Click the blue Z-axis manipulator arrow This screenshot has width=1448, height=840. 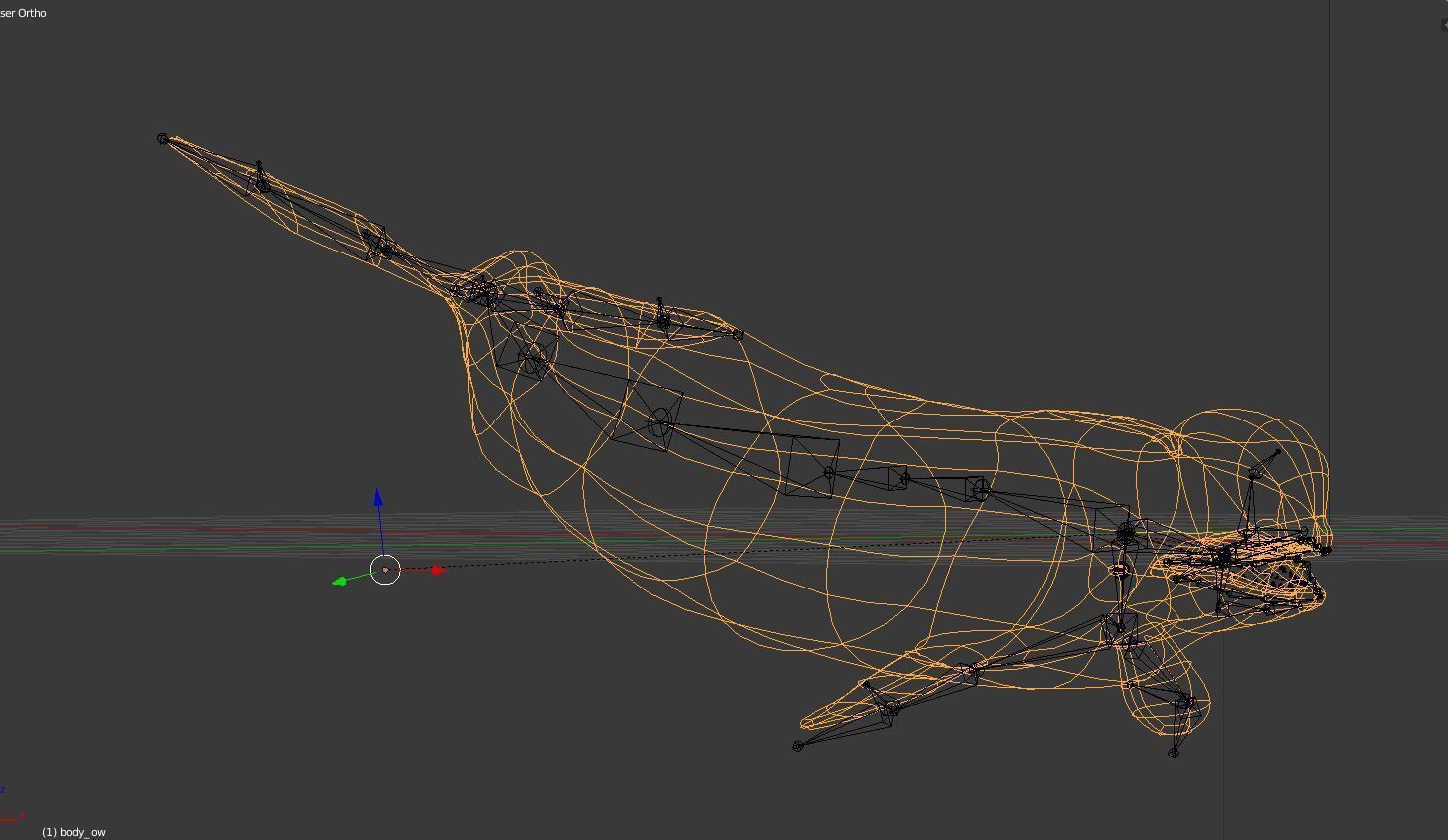378,497
